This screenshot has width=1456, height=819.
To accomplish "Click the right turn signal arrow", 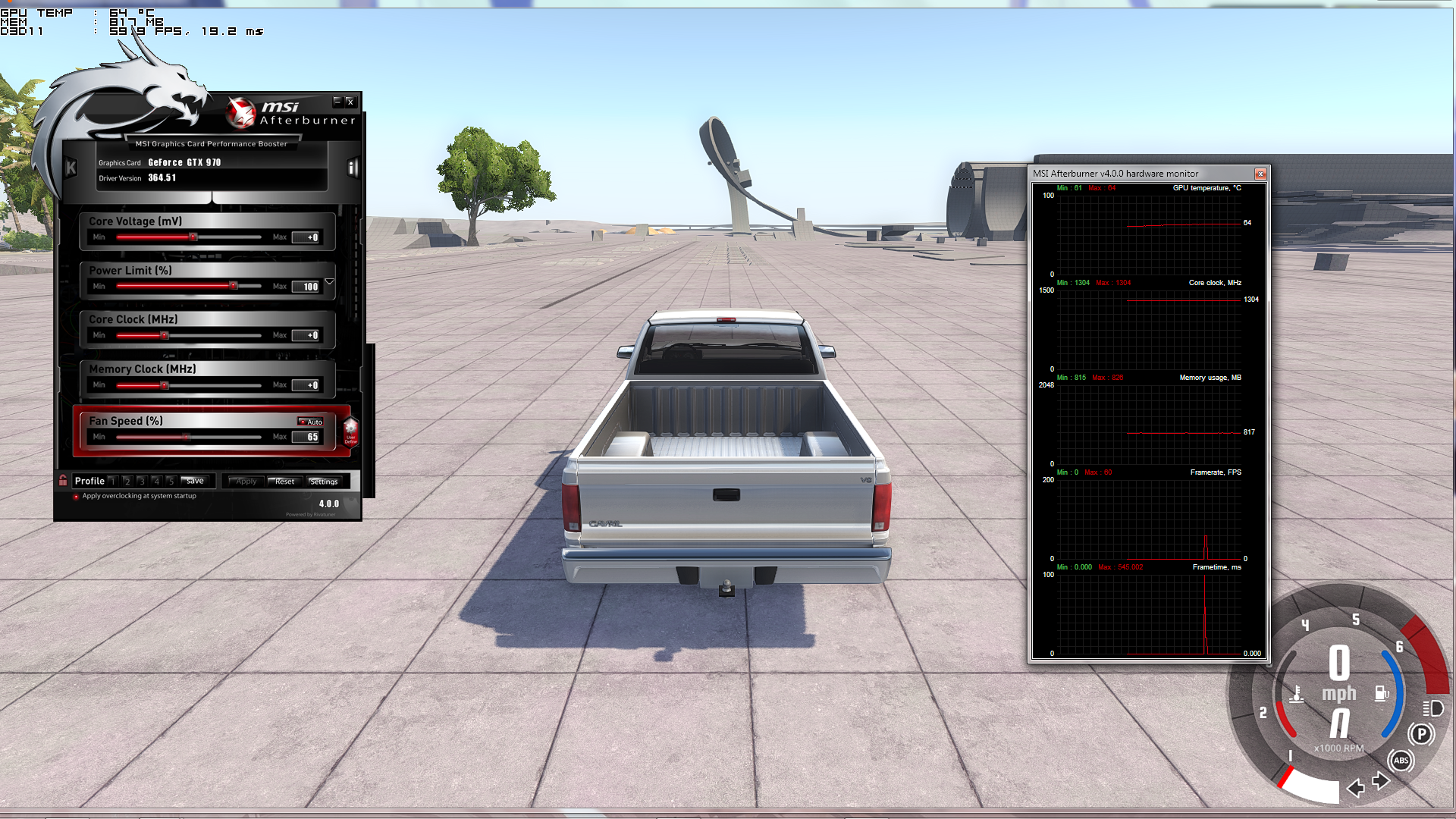I will [1381, 780].
